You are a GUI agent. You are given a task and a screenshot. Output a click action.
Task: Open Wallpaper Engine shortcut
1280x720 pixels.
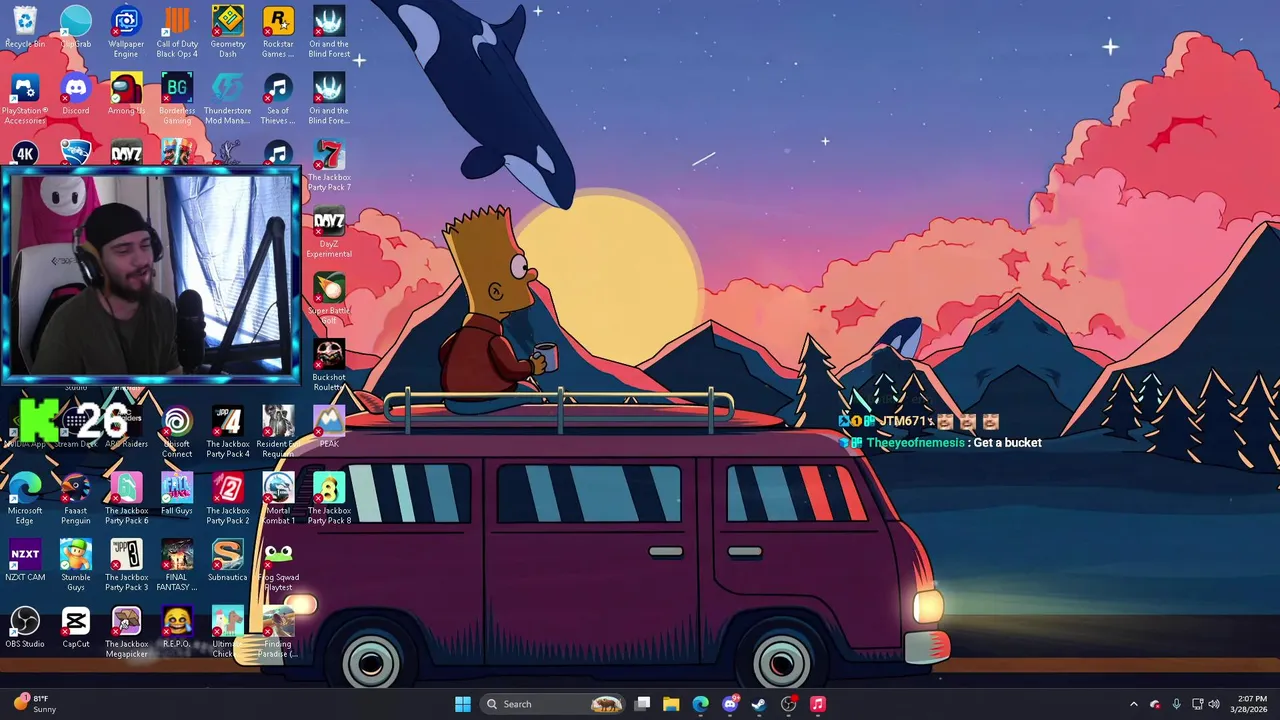tap(126, 32)
